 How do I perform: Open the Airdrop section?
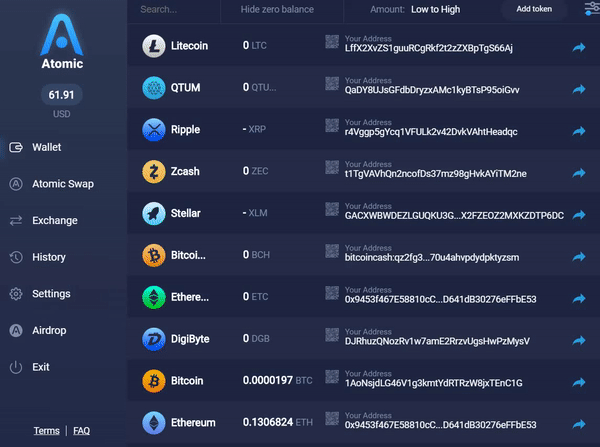pyautogui.click(x=38, y=330)
